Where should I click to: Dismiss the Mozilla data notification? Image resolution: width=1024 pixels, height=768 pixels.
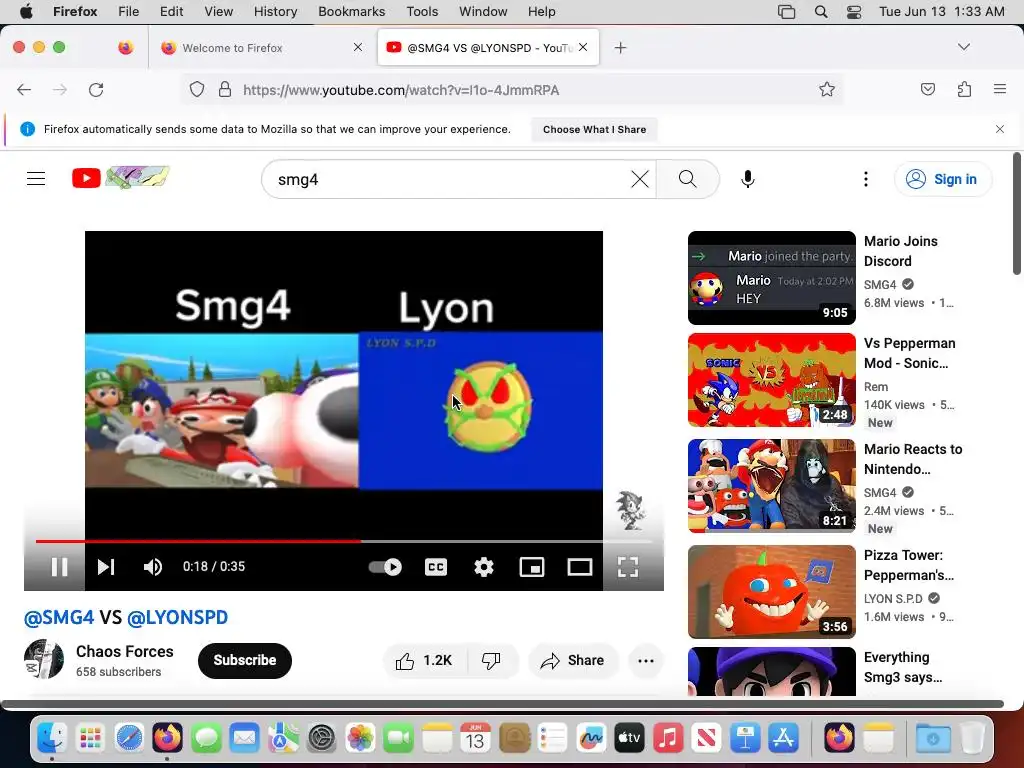point(1000,129)
